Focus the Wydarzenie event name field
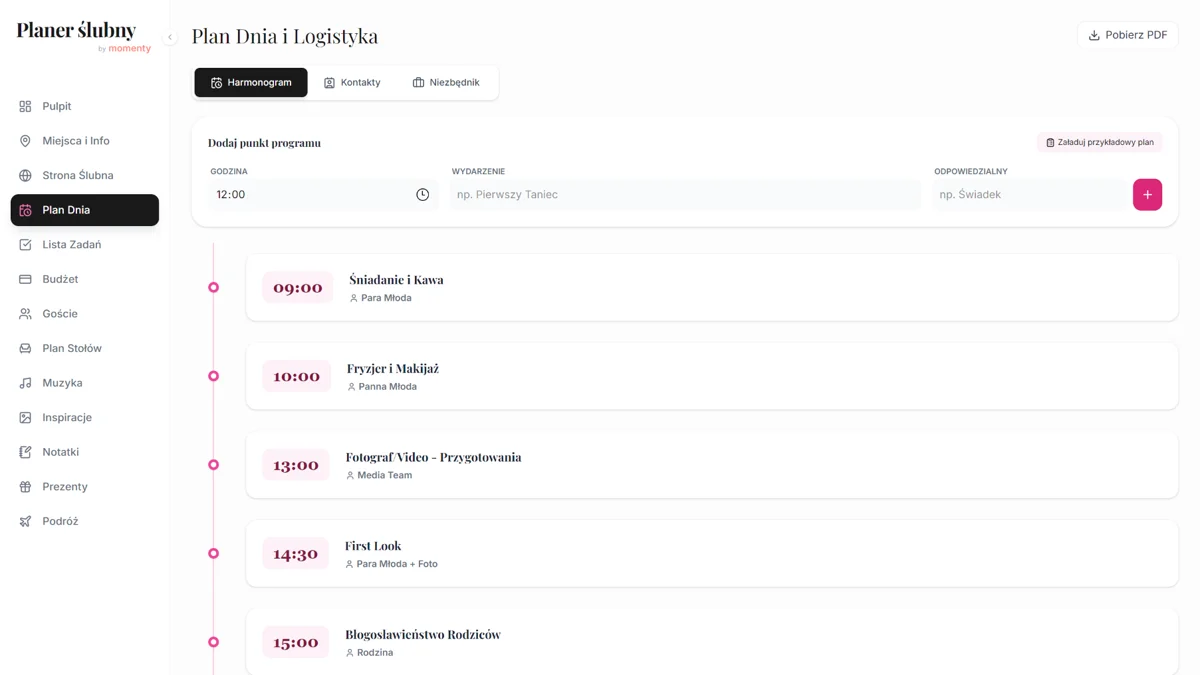 click(685, 195)
